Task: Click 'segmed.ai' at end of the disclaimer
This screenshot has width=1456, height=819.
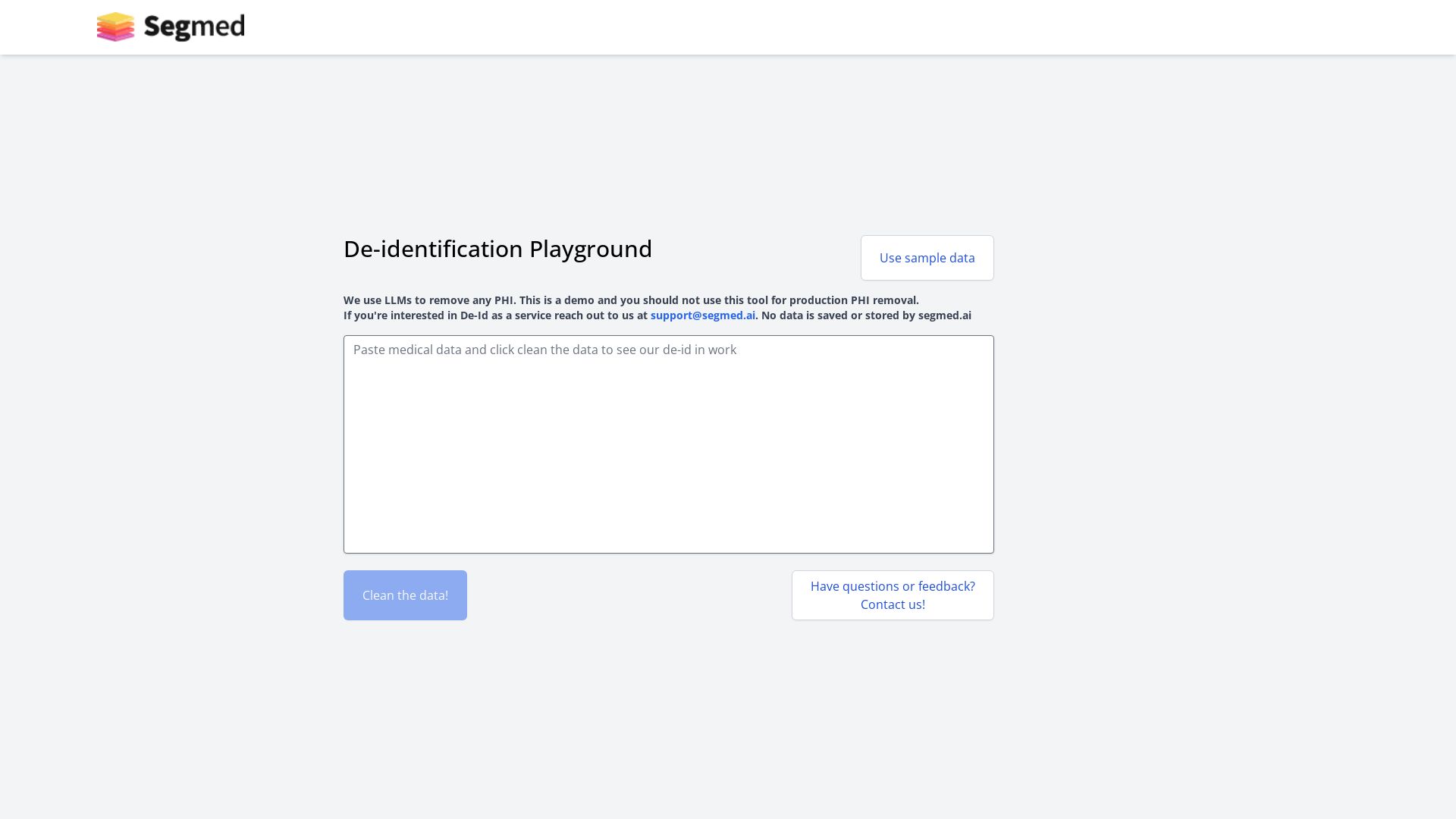Action: pyautogui.click(x=944, y=315)
